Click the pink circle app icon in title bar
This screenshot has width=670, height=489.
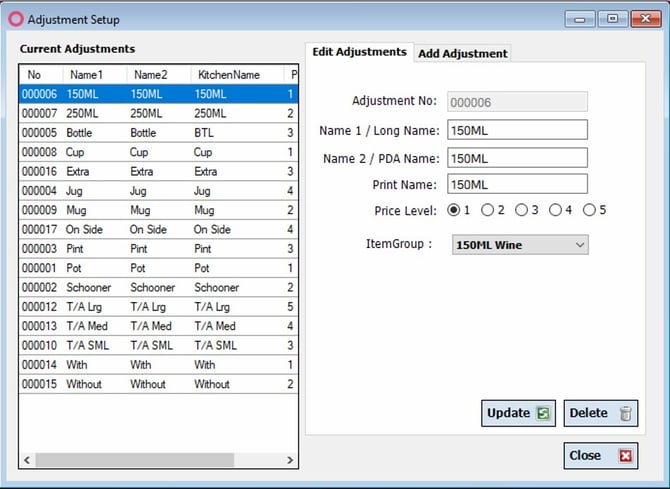tap(16, 19)
